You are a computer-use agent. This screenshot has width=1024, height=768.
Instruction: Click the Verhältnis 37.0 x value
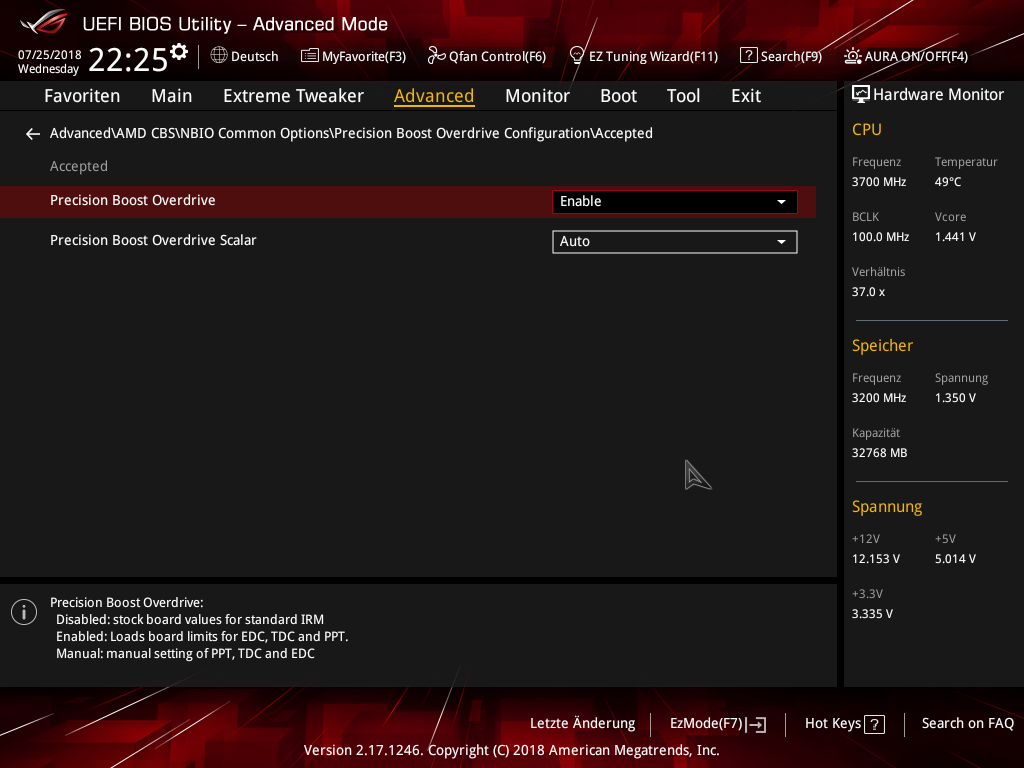pyautogui.click(x=868, y=292)
